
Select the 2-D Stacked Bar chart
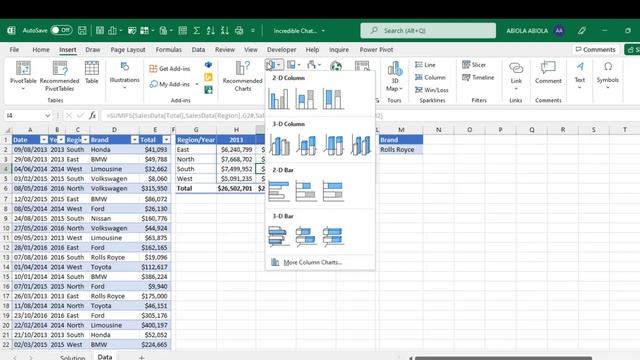[x=306, y=191]
